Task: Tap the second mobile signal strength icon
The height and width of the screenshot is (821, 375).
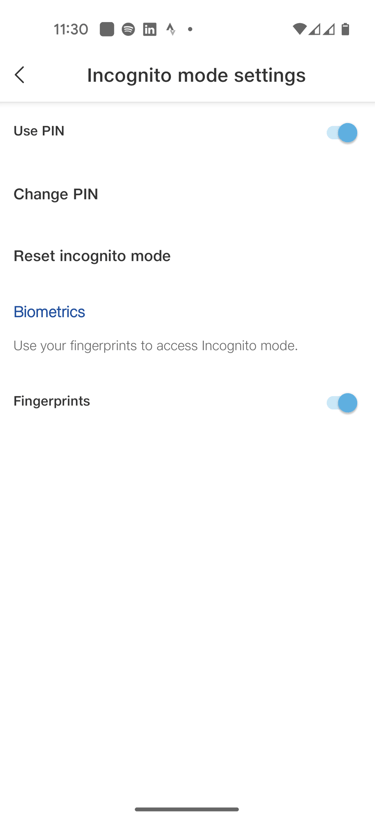Action: point(329,29)
